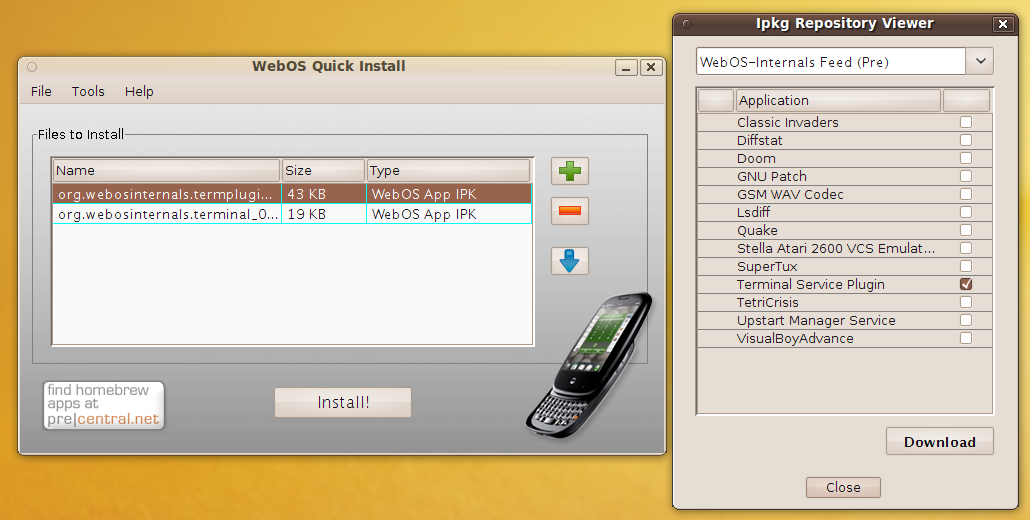Select the org.webosinternals.terminal_0 file row
Viewport: 1030px width, 520px height.
pos(292,214)
